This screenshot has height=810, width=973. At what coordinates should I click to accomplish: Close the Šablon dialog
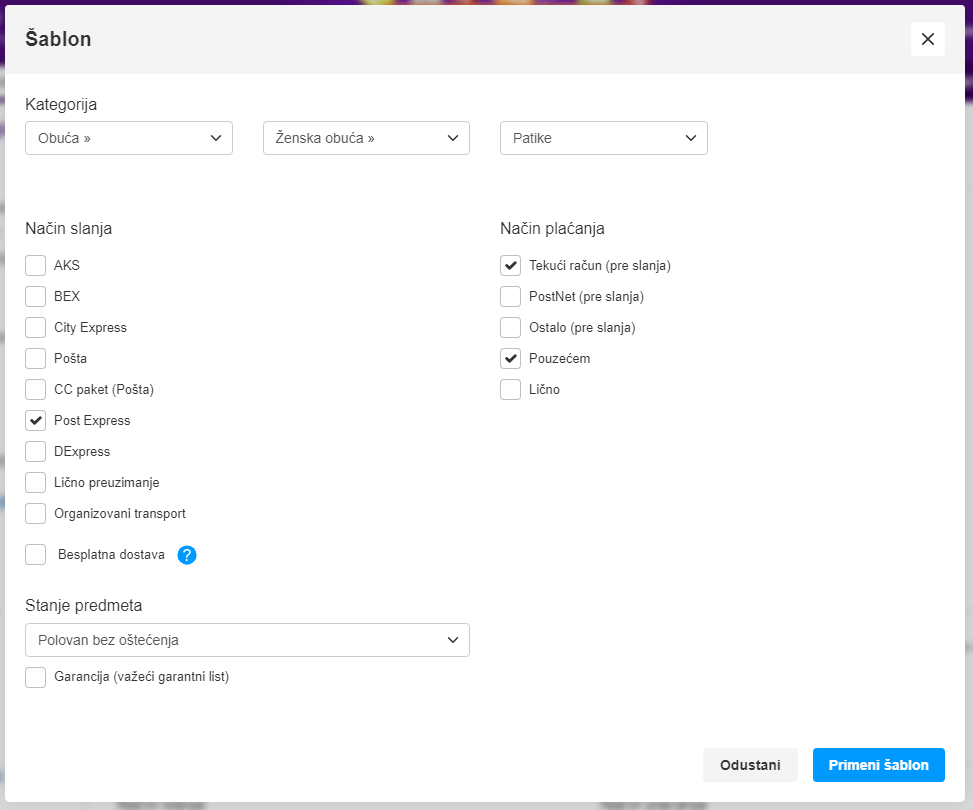coord(928,39)
